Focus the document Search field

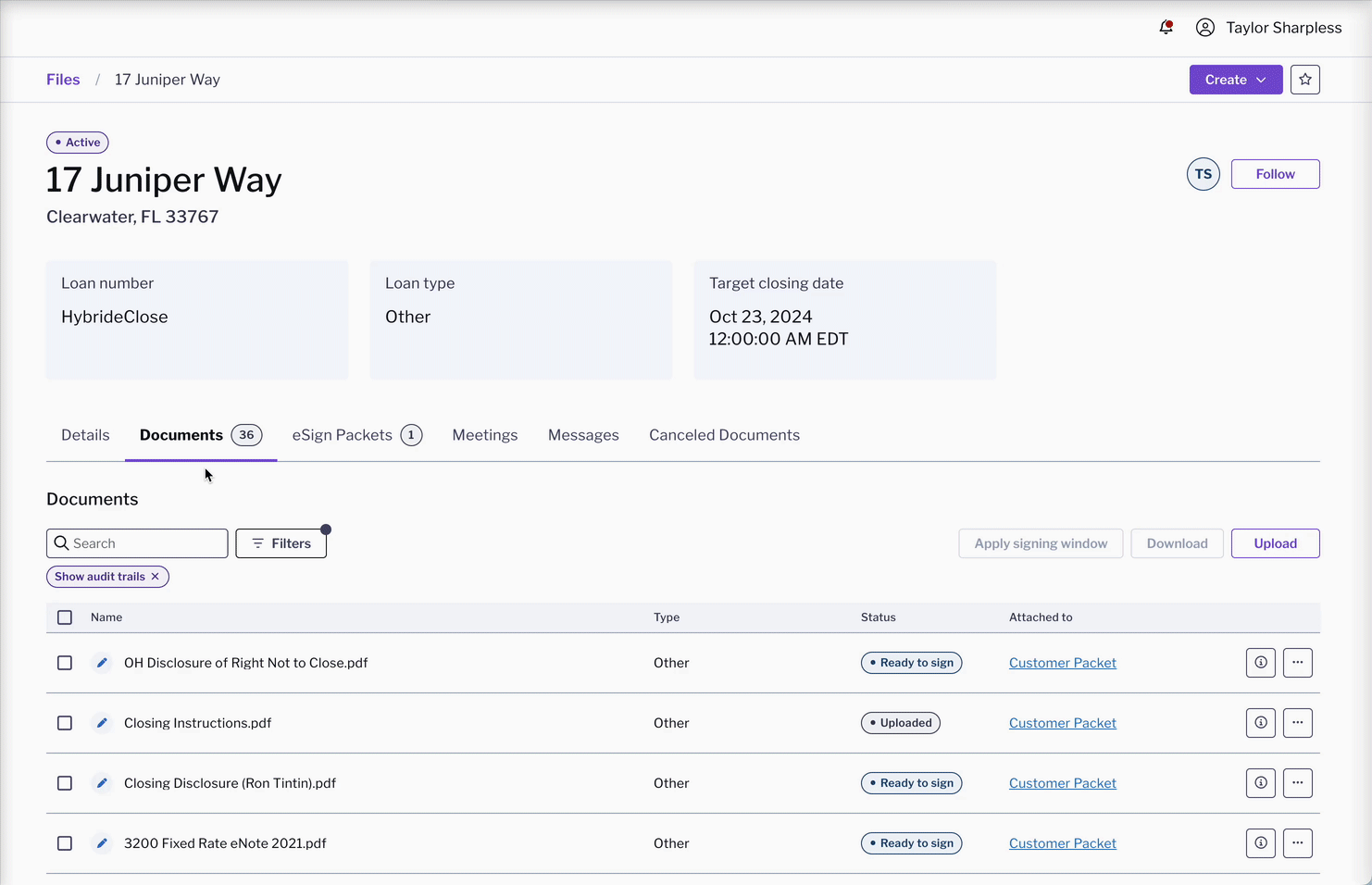point(137,543)
